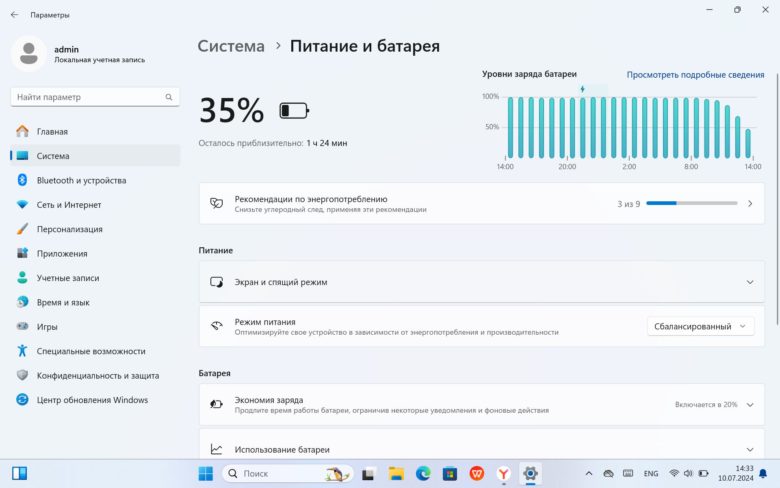Select Система in the sidebar
This screenshot has height=488, width=780.
tap(95, 156)
